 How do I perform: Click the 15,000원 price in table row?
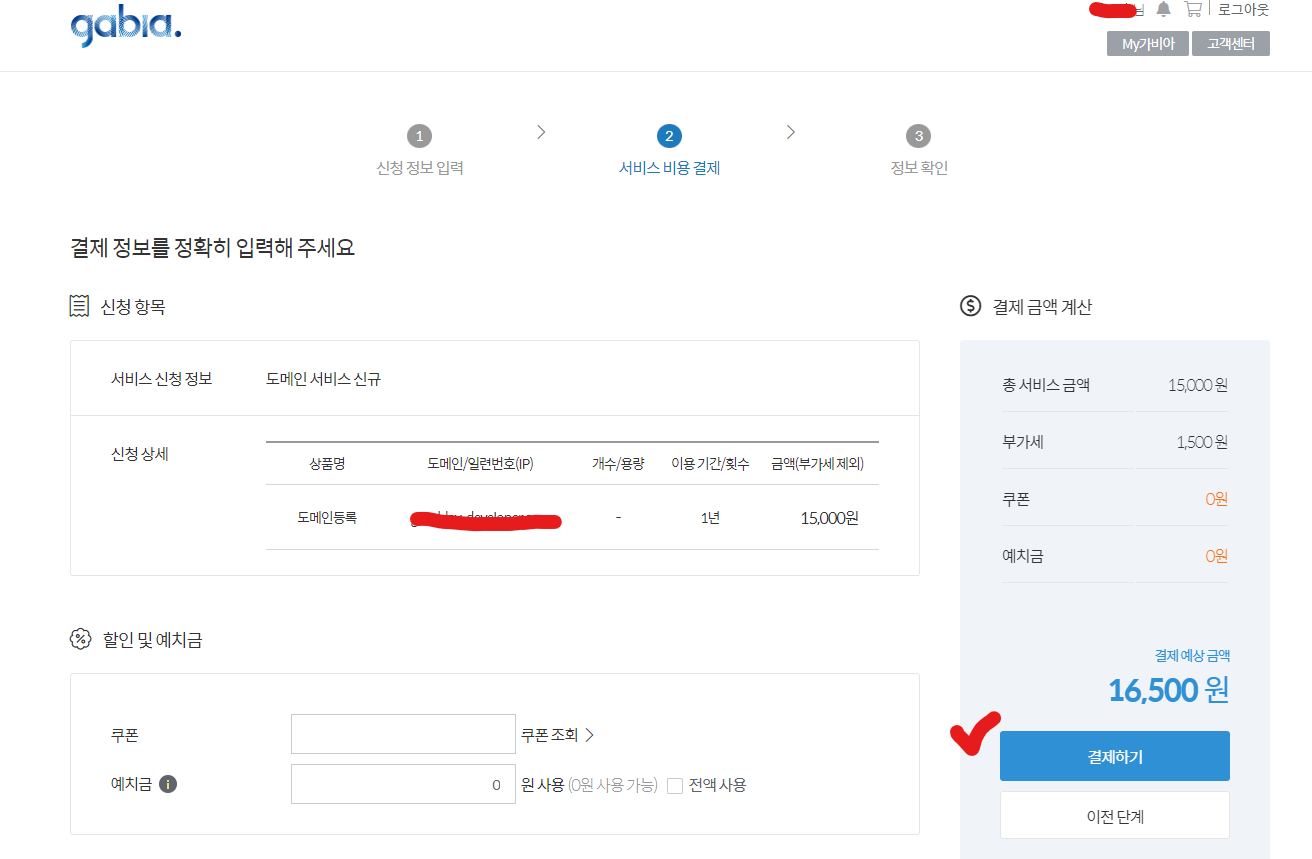pos(829,518)
